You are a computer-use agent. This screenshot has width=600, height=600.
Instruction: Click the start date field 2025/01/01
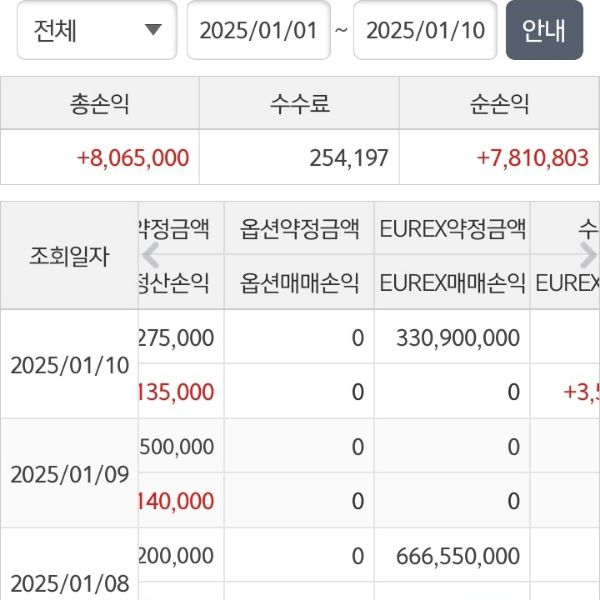[x=257, y=30]
